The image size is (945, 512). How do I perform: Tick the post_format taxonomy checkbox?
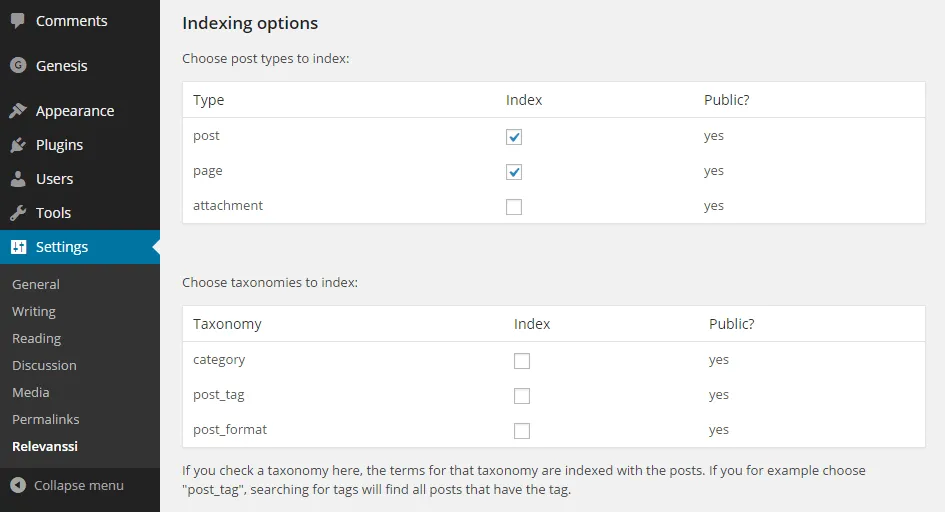click(521, 431)
